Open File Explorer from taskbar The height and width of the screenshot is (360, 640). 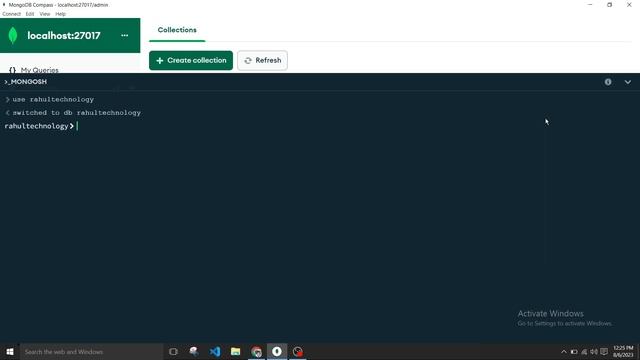[236, 351]
